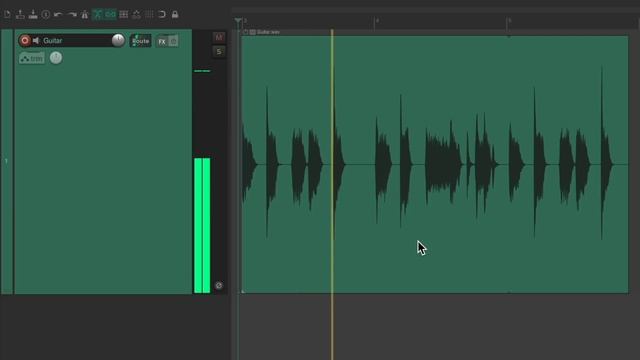Open the Route button on Guitar track
Screen dimensions: 640x360
pos(140,41)
